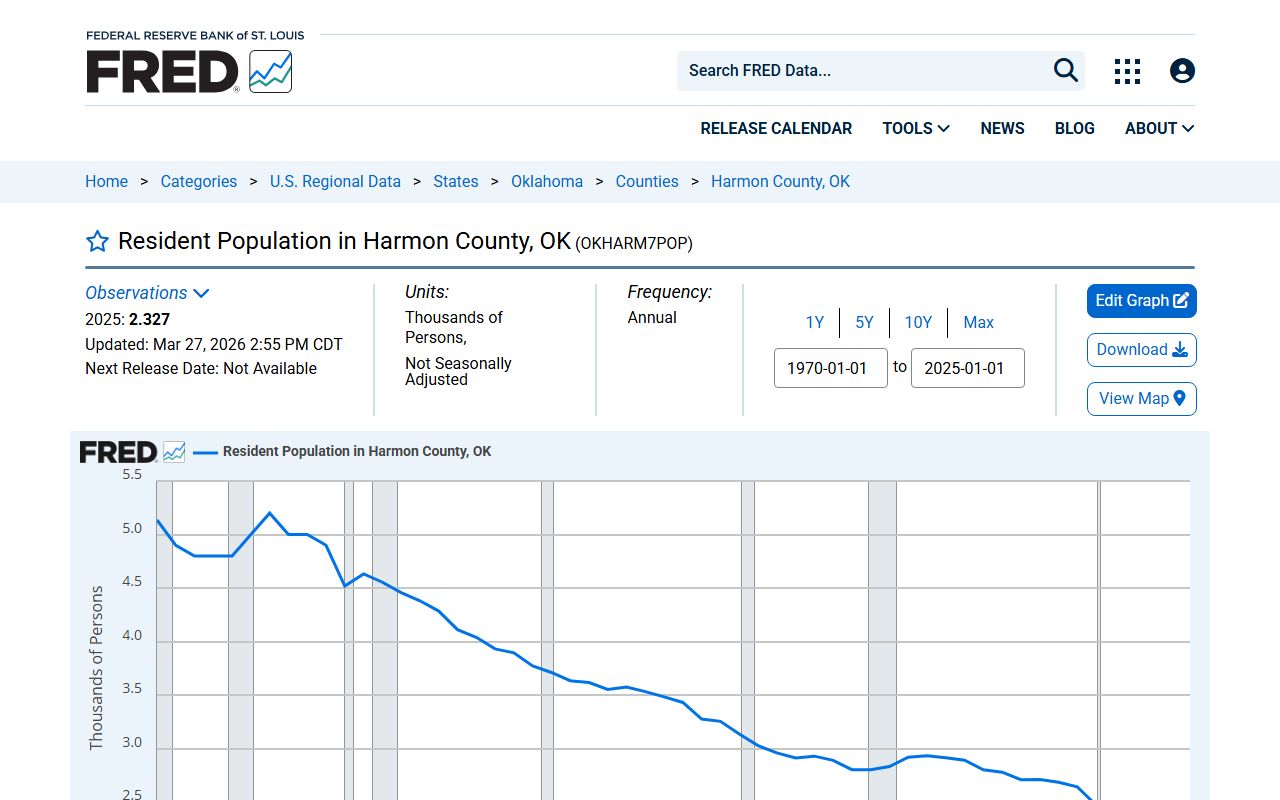Image resolution: width=1280 pixels, height=800 pixels.
Task: Open the News page
Action: pyautogui.click(x=1002, y=128)
